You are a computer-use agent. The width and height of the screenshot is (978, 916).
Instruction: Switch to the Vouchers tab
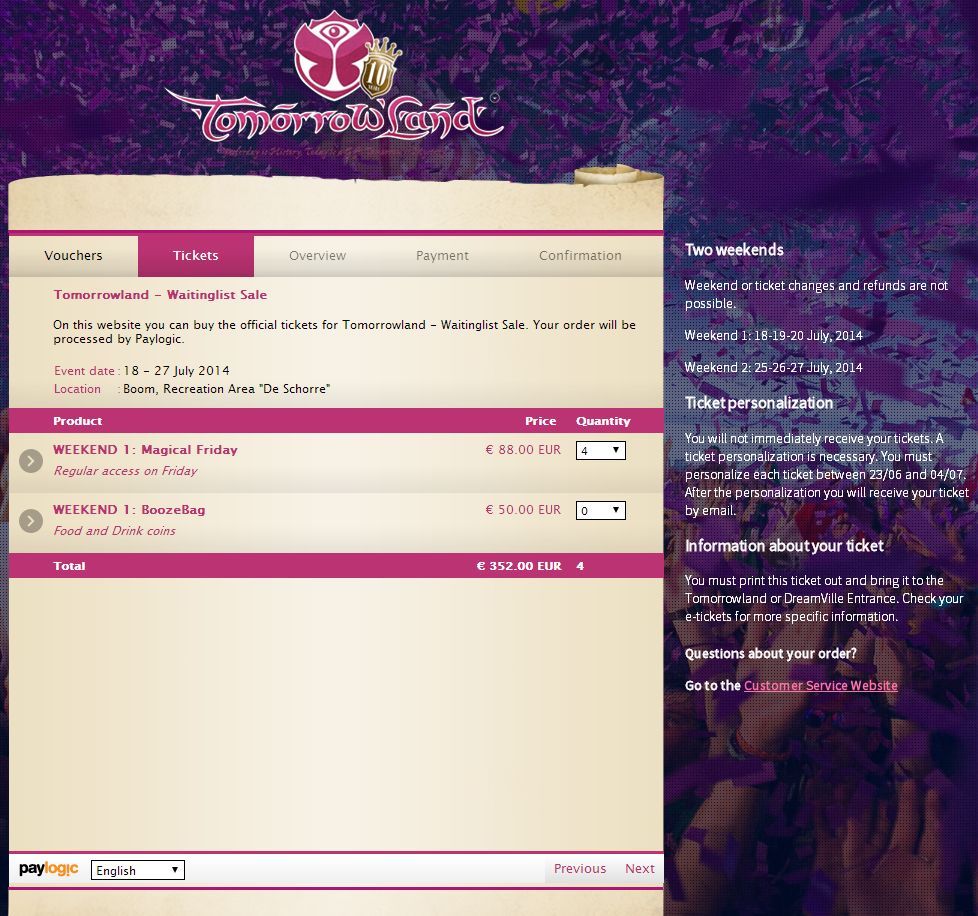[x=74, y=256]
